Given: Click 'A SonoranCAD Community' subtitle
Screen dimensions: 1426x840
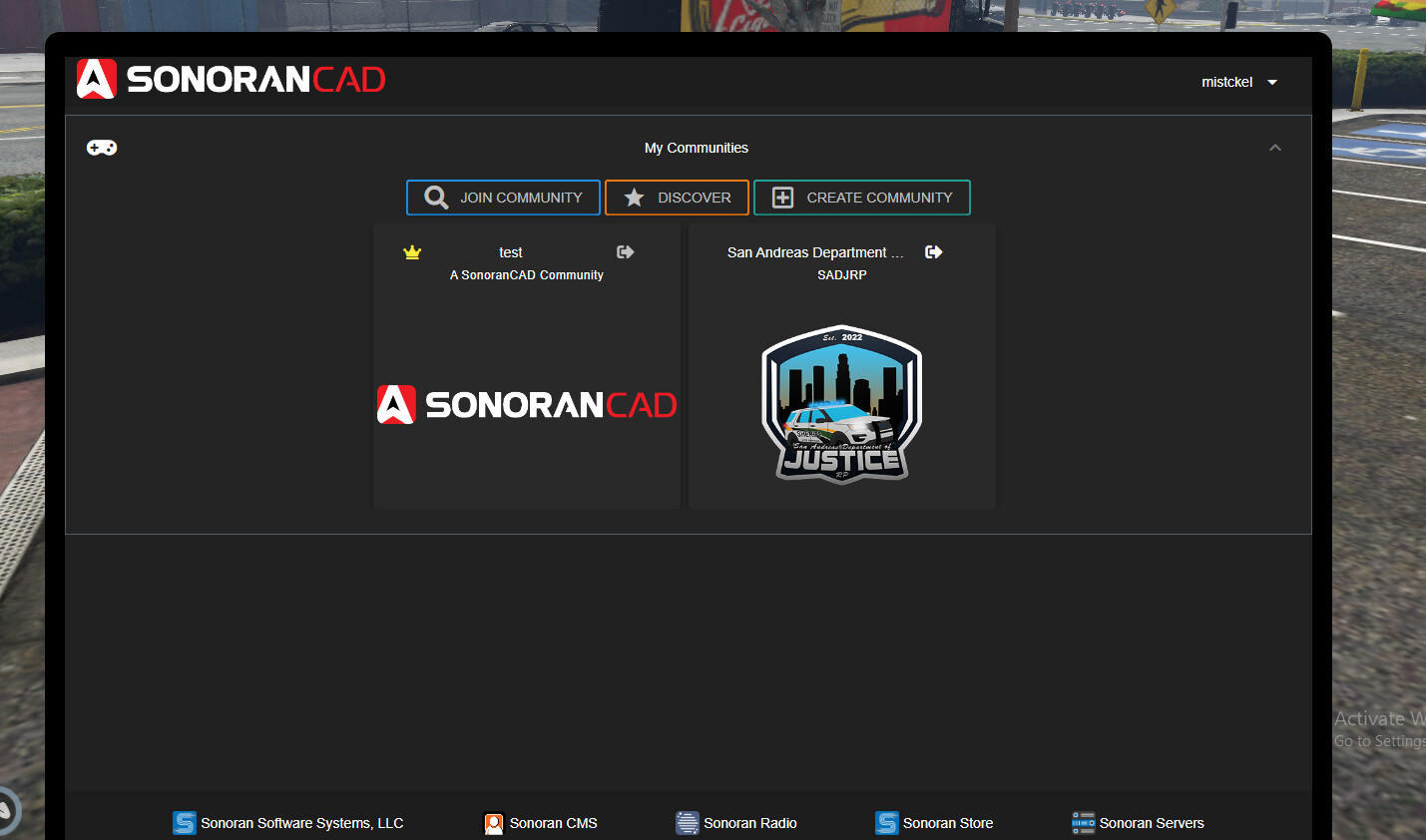Looking at the screenshot, I should [527, 275].
